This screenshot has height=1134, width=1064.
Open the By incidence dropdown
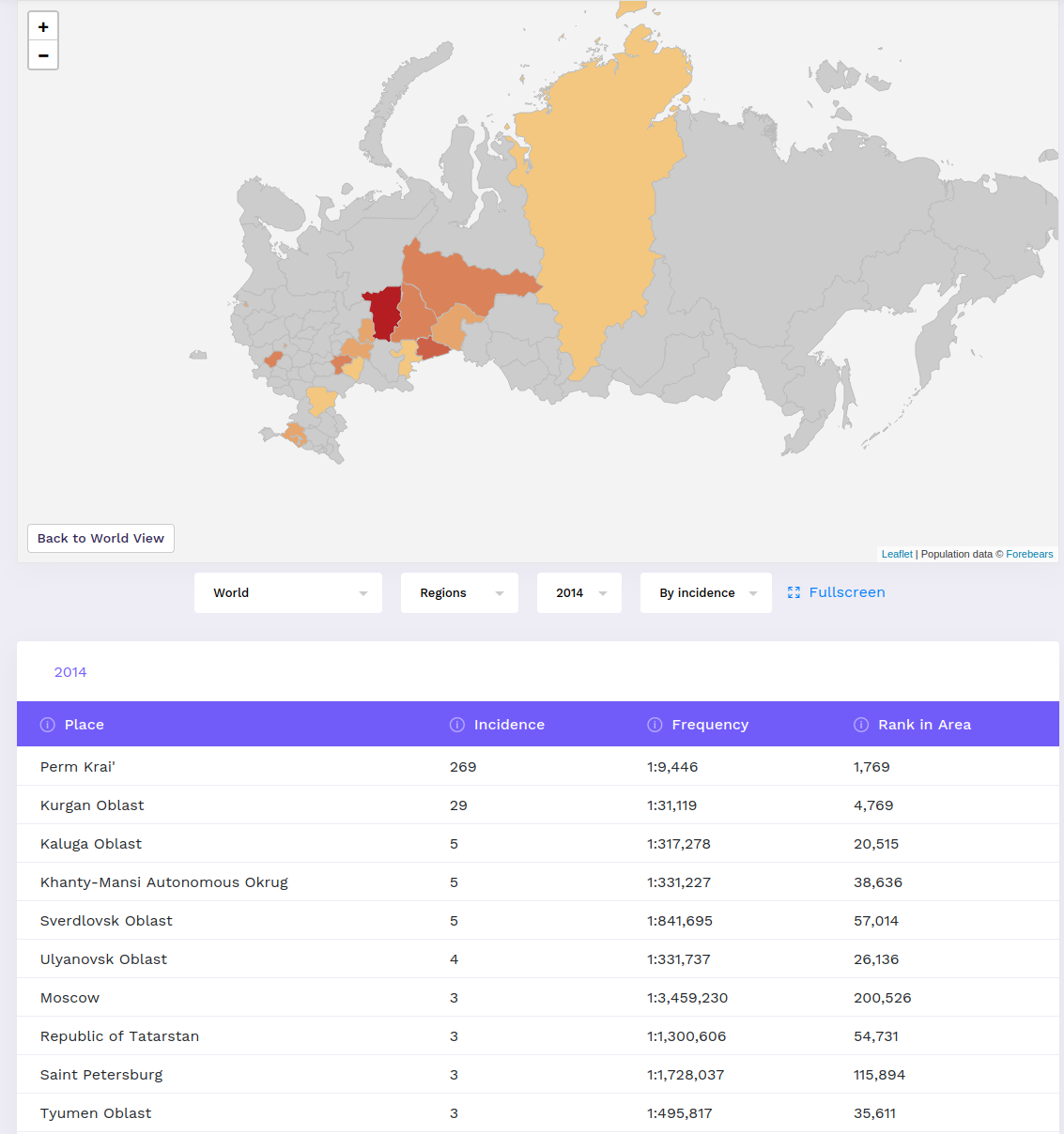(705, 593)
